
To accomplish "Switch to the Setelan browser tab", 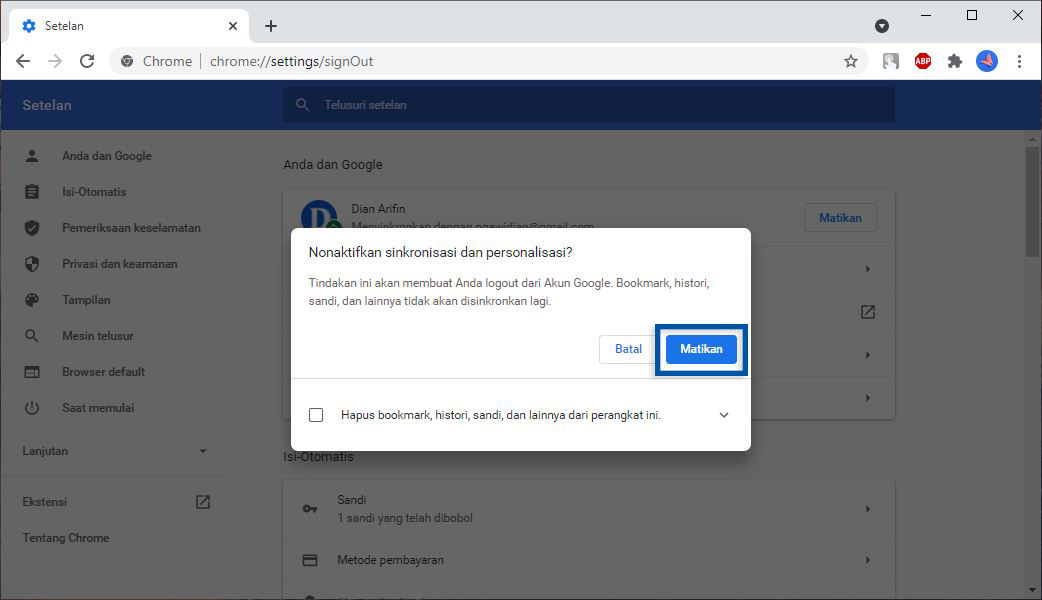I will pyautogui.click(x=65, y=25).
